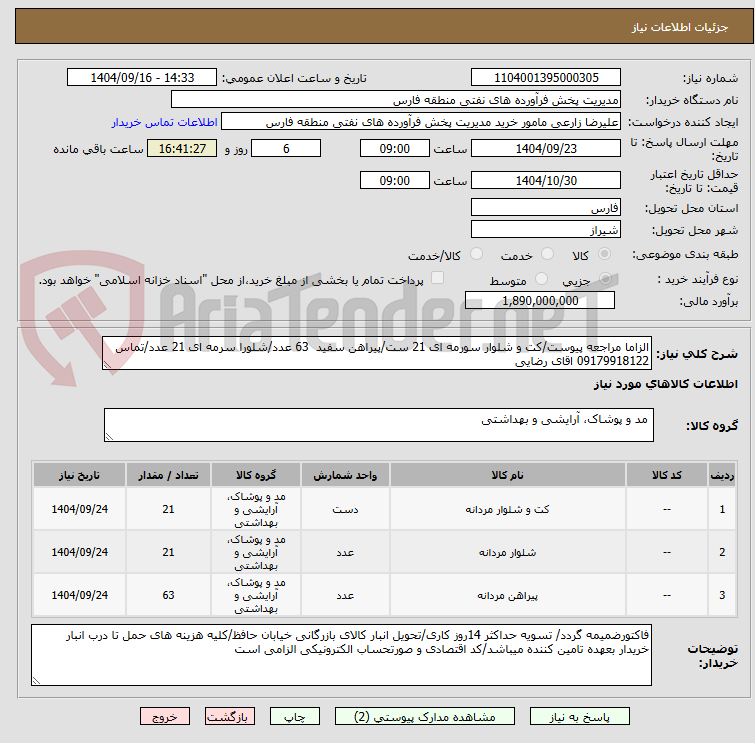Image resolution: width=755 pixels, height=743 pixels.
Task: Click the buyer notes text area
Action: 341,655
